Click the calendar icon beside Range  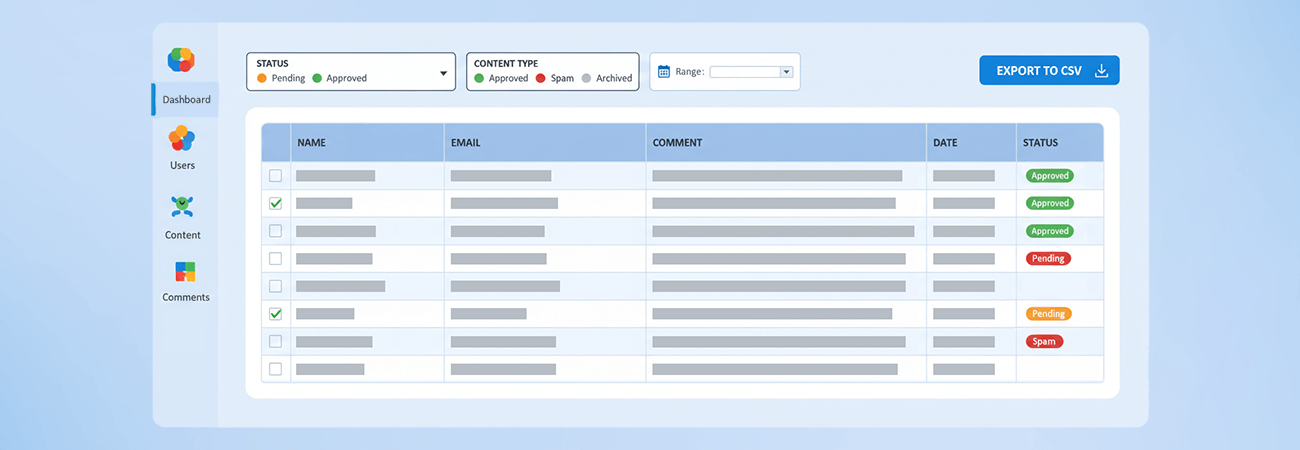664,71
